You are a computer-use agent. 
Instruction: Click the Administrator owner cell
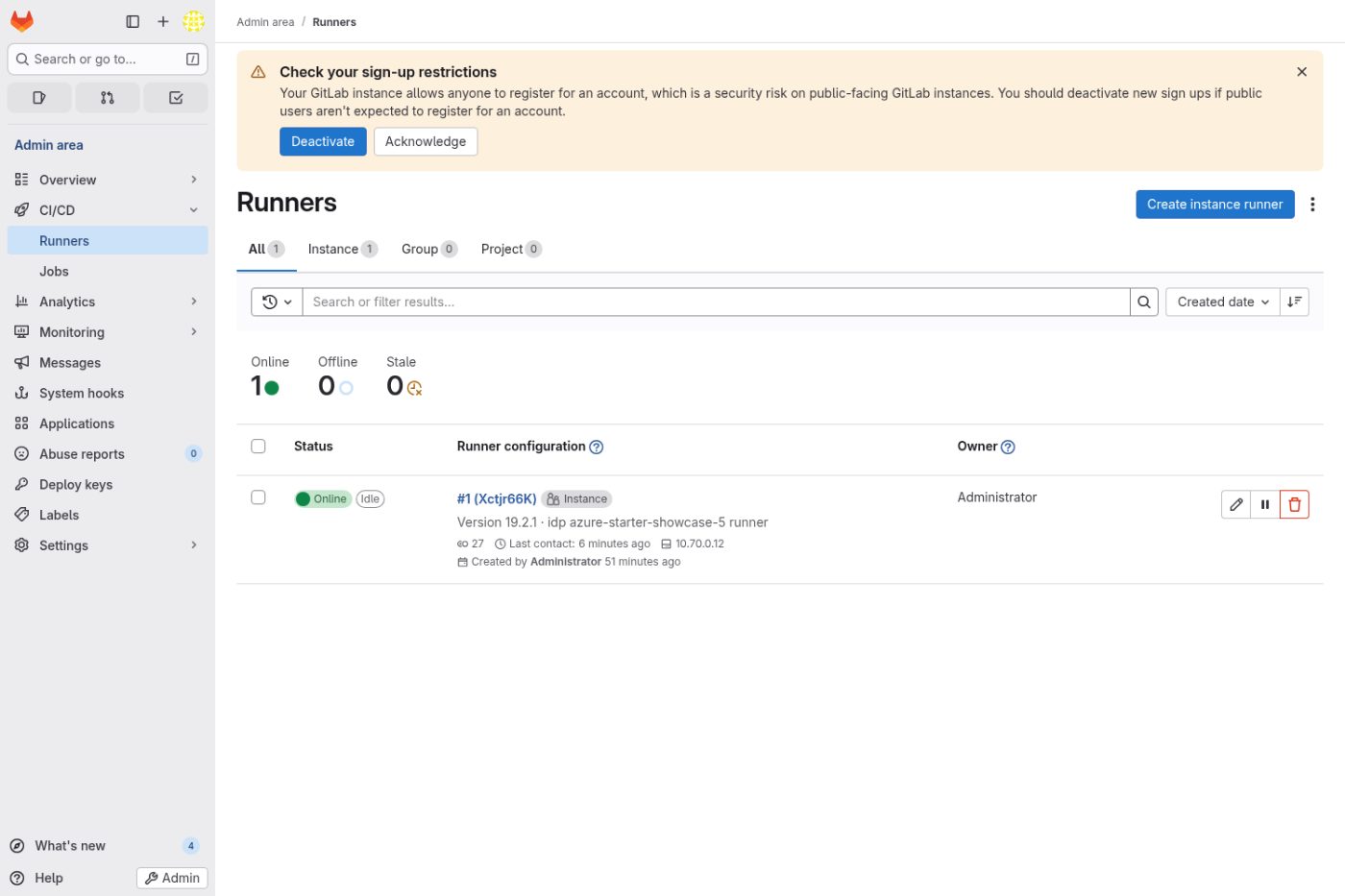(997, 497)
